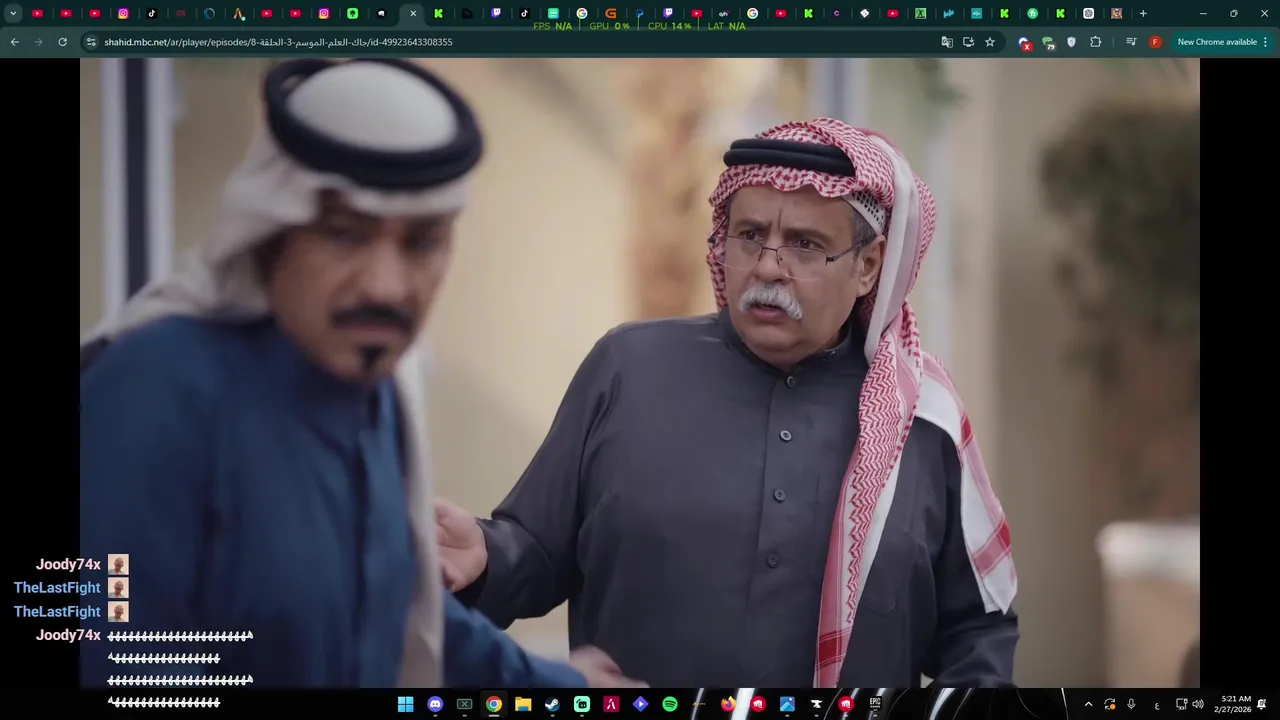Open Photos app from taskbar
The width and height of the screenshot is (1280, 720).
point(787,704)
